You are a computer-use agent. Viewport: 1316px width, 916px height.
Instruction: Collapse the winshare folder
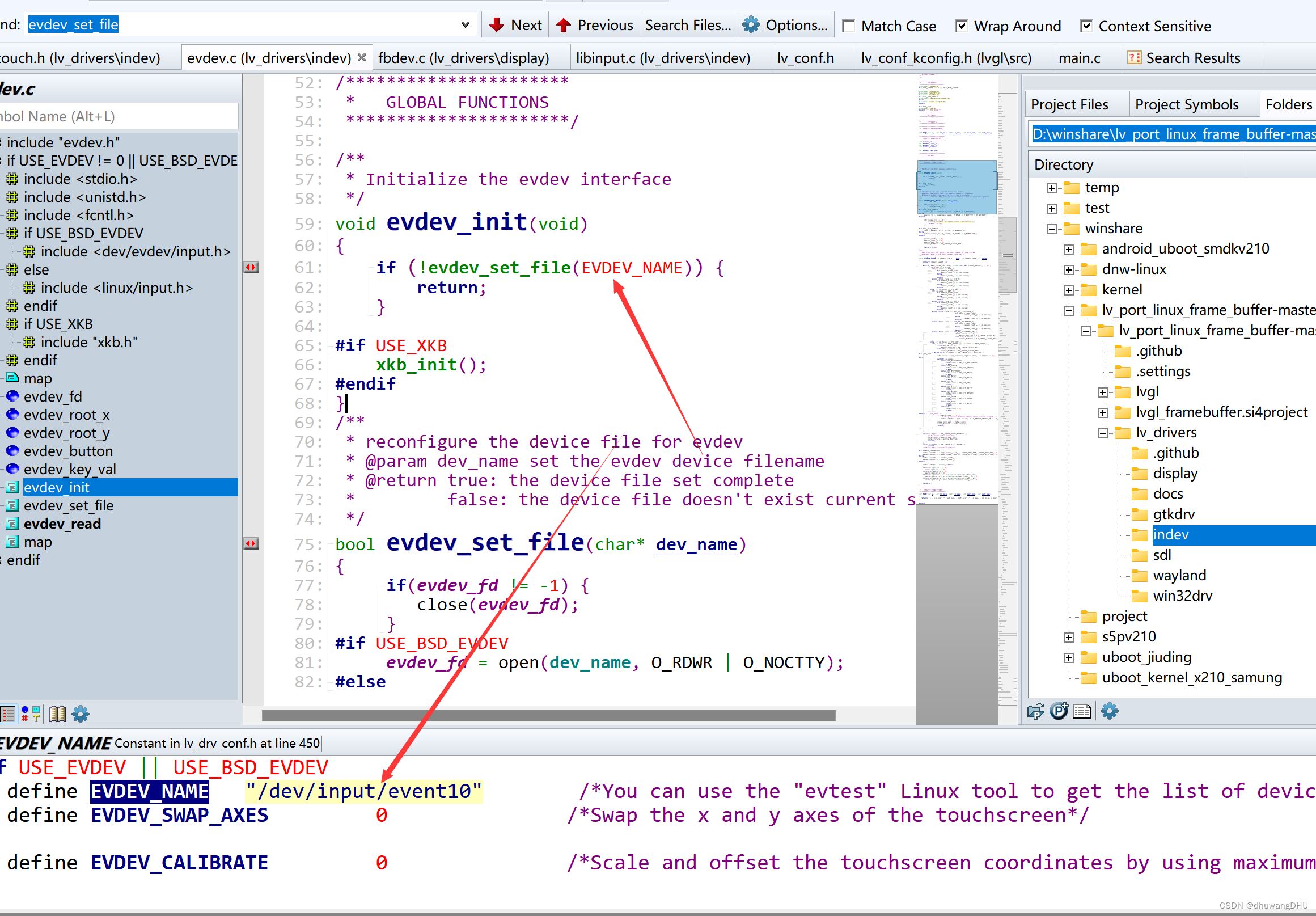click(x=1052, y=229)
